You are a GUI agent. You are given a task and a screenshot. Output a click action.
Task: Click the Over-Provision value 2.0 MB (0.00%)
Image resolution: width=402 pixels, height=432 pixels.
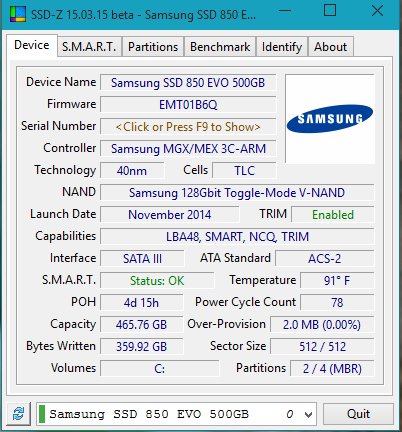click(x=322, y=325)
